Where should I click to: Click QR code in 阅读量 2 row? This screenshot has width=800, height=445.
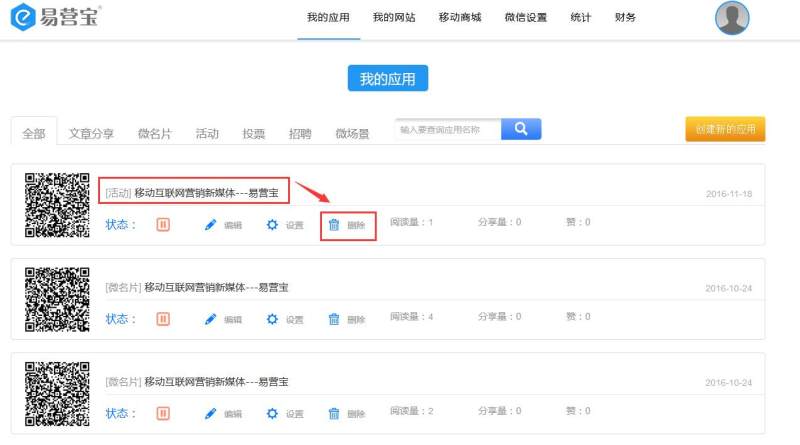point(57,394)
